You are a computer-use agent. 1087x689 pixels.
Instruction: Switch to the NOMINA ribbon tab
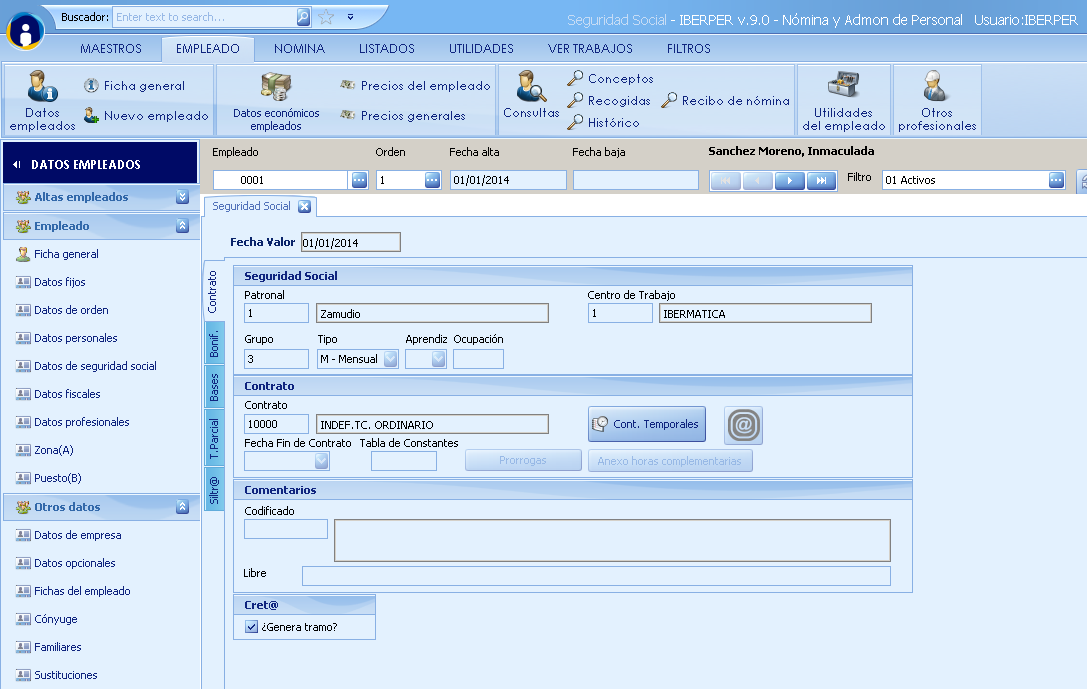tap(299, 48)
